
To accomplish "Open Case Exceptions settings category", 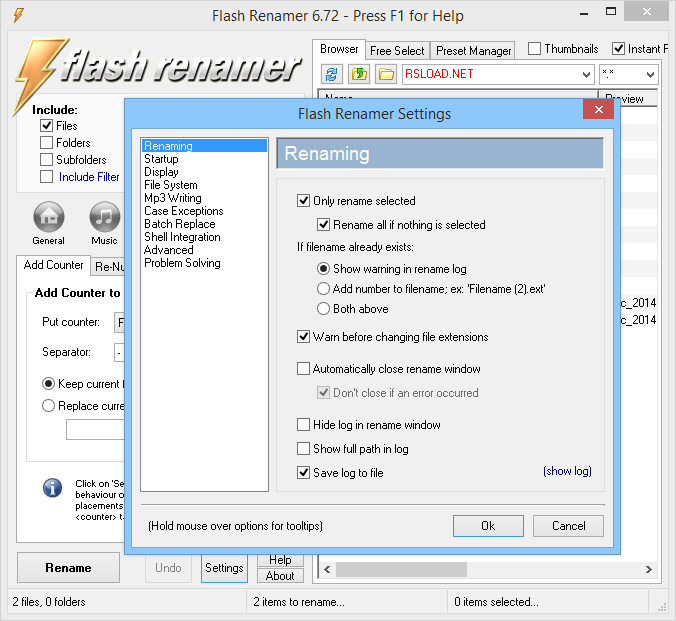I will coord(184,210).
